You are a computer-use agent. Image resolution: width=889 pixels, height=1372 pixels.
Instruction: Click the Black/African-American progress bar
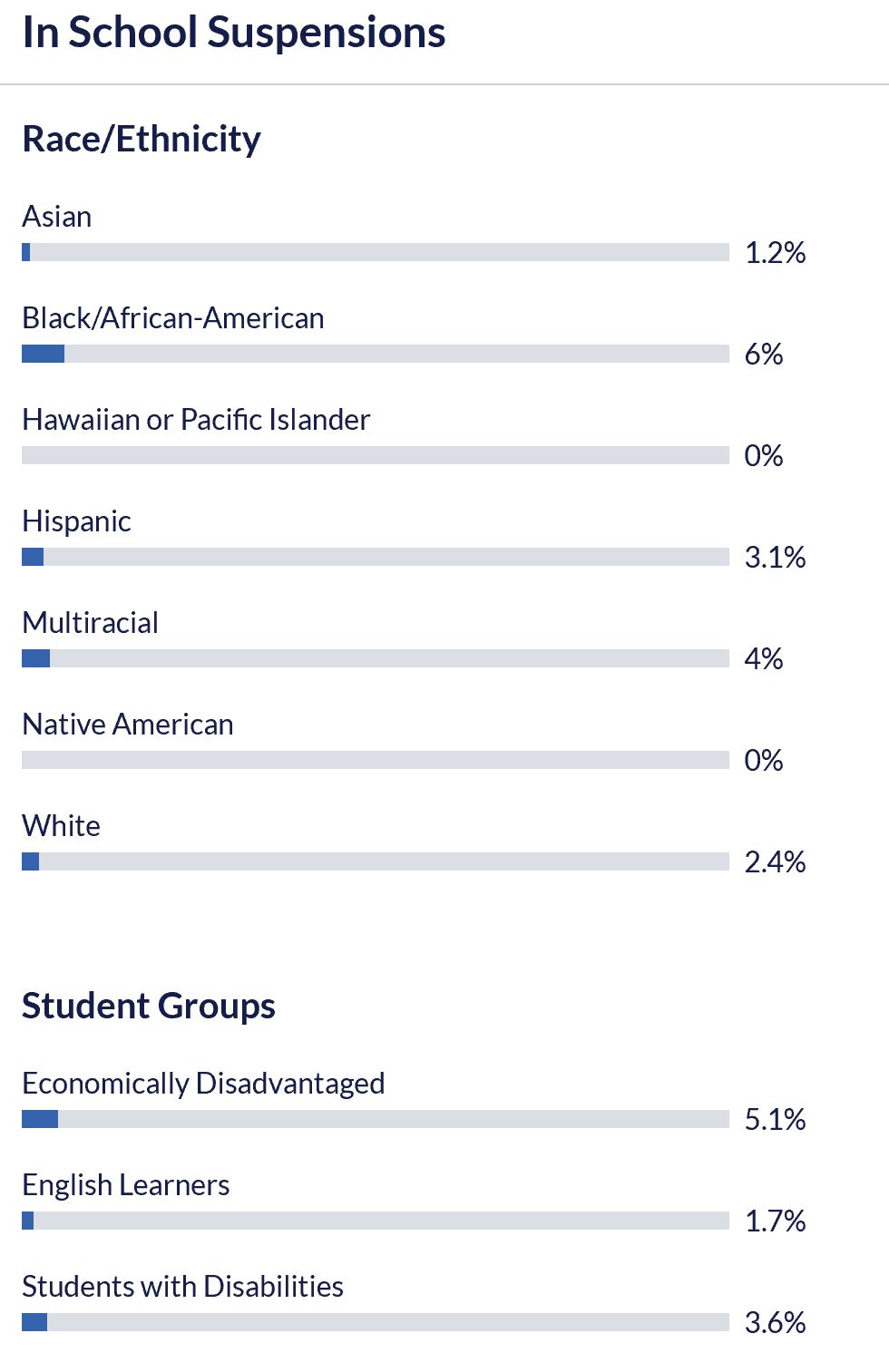point(376,354)
